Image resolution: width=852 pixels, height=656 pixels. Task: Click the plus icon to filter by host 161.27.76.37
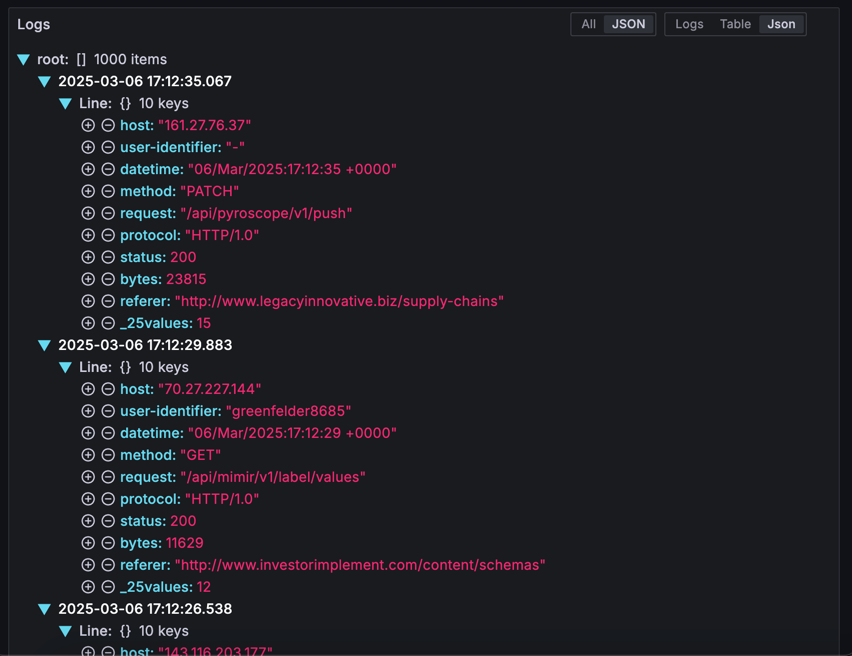88,125
